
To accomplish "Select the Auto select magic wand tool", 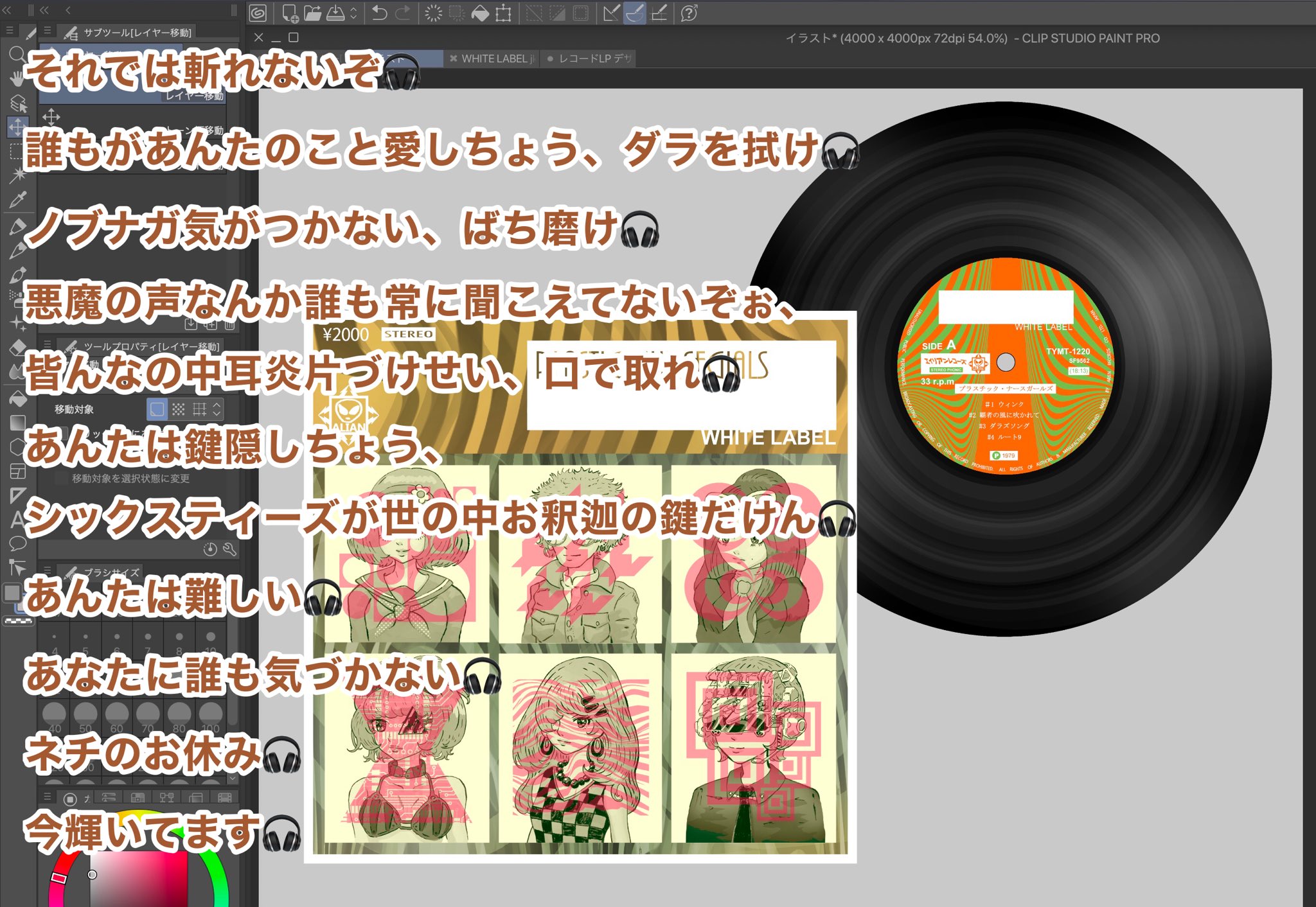I will (17, 175).
